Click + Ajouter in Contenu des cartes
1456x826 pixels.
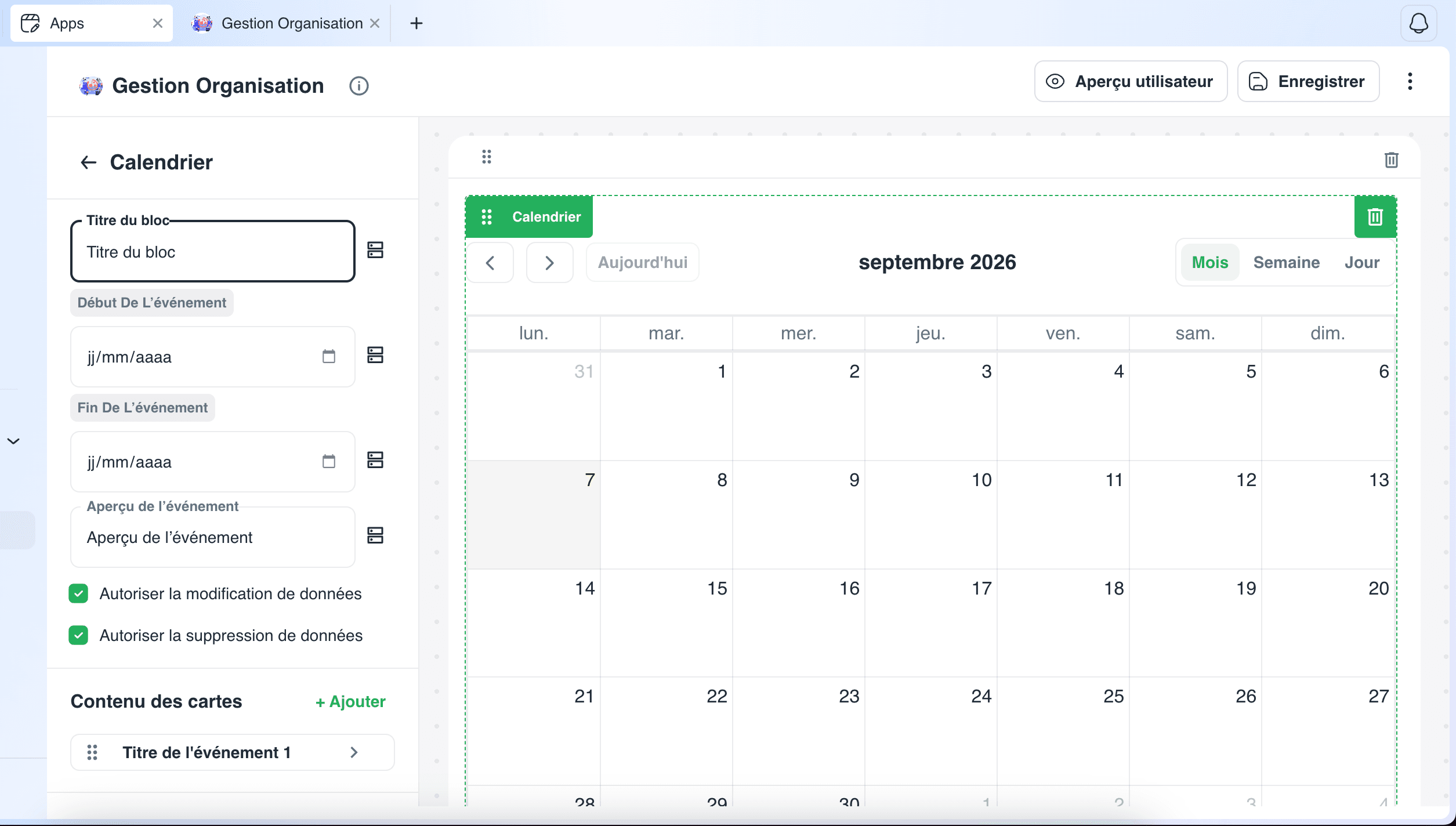(350, 702)
